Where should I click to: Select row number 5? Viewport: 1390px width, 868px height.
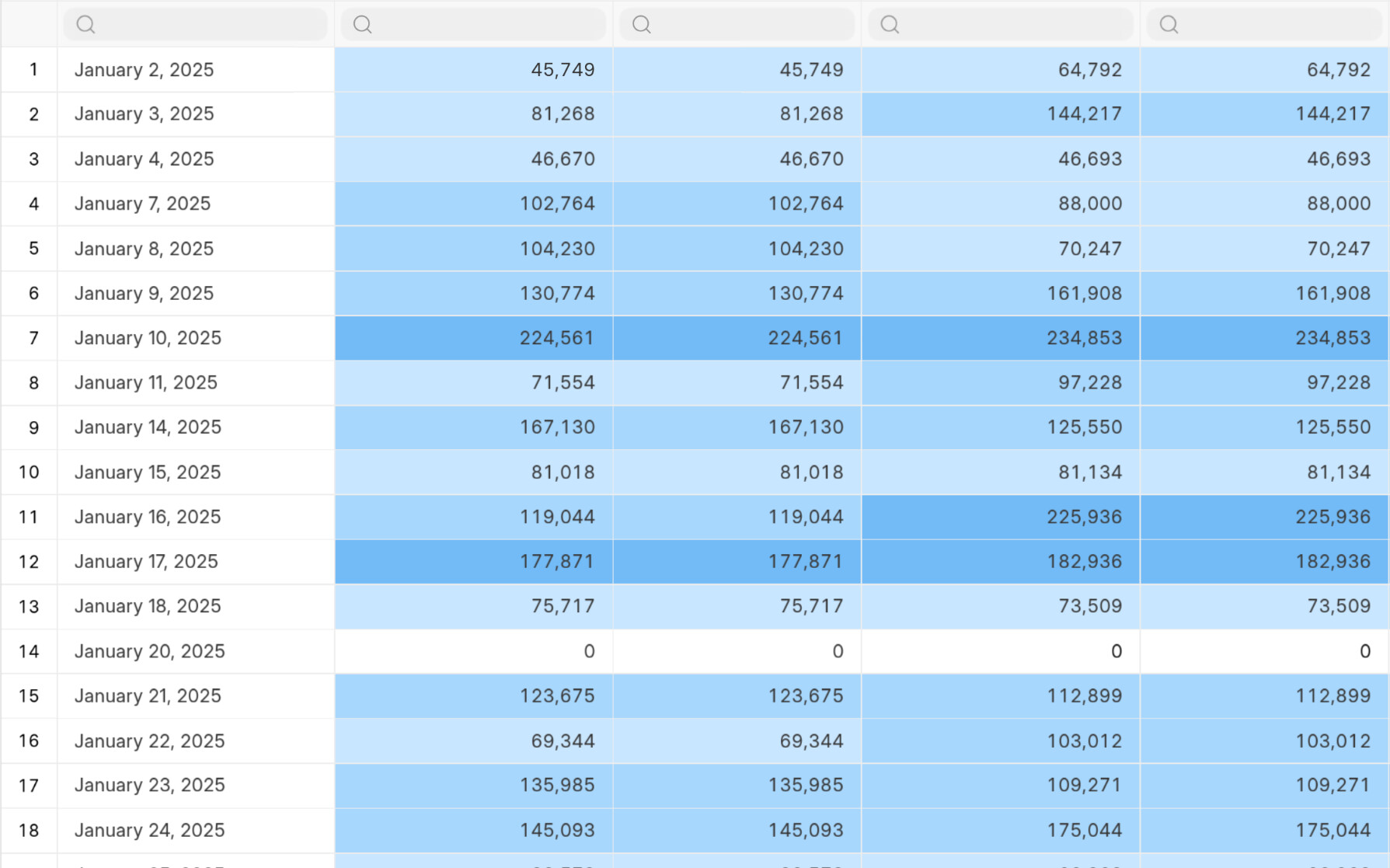[x=30, y=249]
